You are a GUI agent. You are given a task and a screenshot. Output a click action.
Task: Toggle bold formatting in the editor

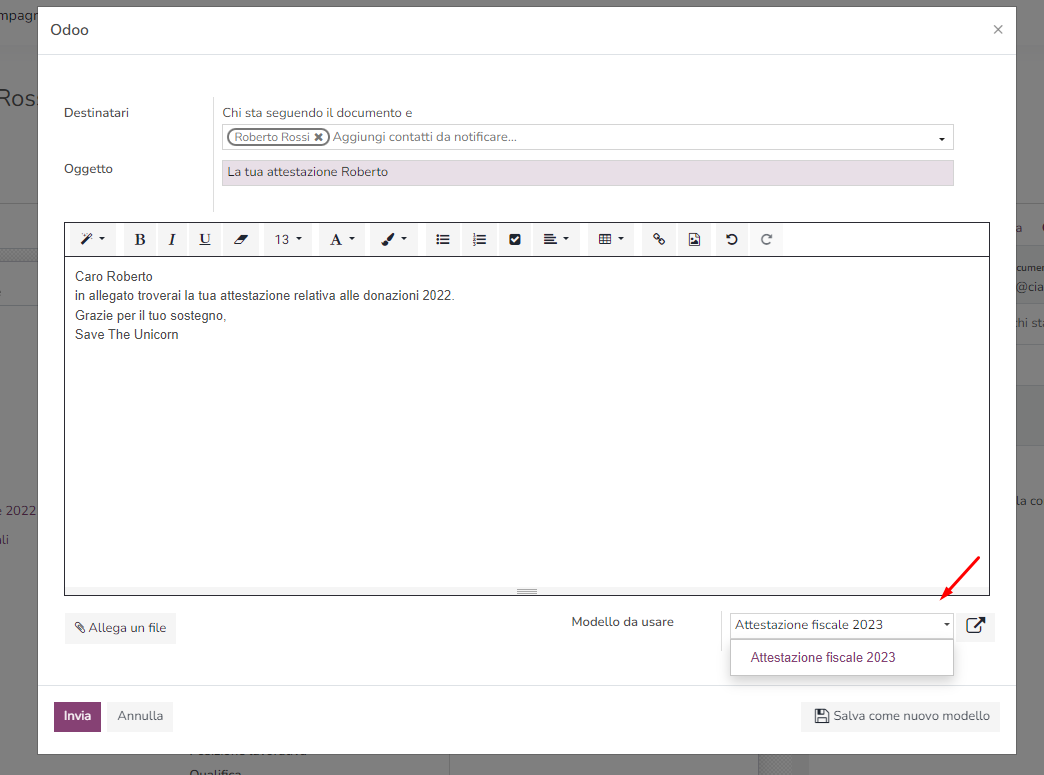tap(139, 239)
